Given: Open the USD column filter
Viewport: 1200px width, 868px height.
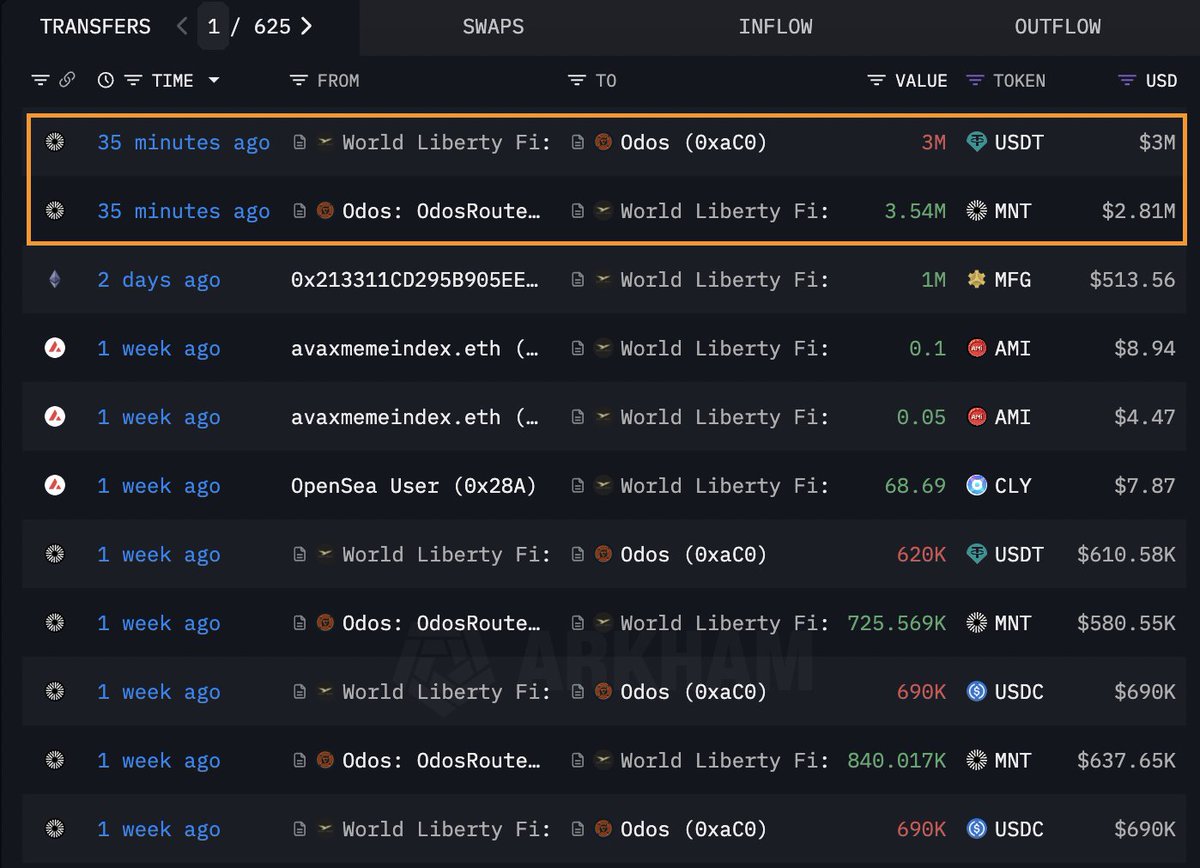Looking at the screenshot, I should 1127,80.
